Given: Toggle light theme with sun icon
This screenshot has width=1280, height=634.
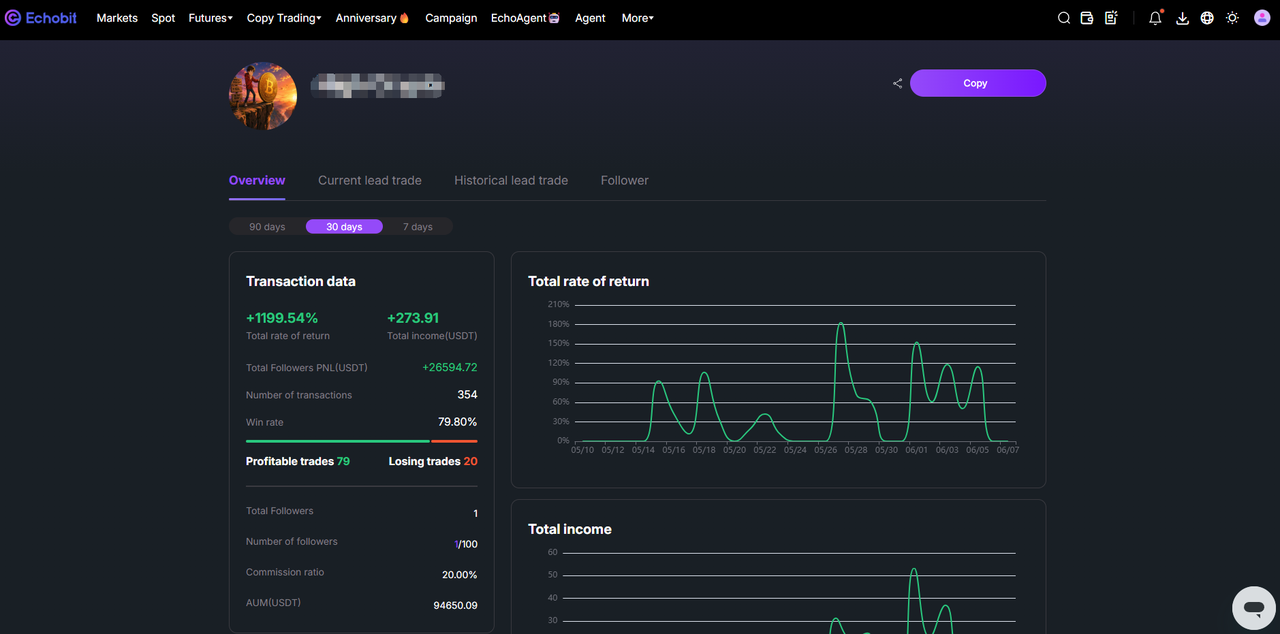Looking at the screenshot, I should click(x=1232, y=18).
